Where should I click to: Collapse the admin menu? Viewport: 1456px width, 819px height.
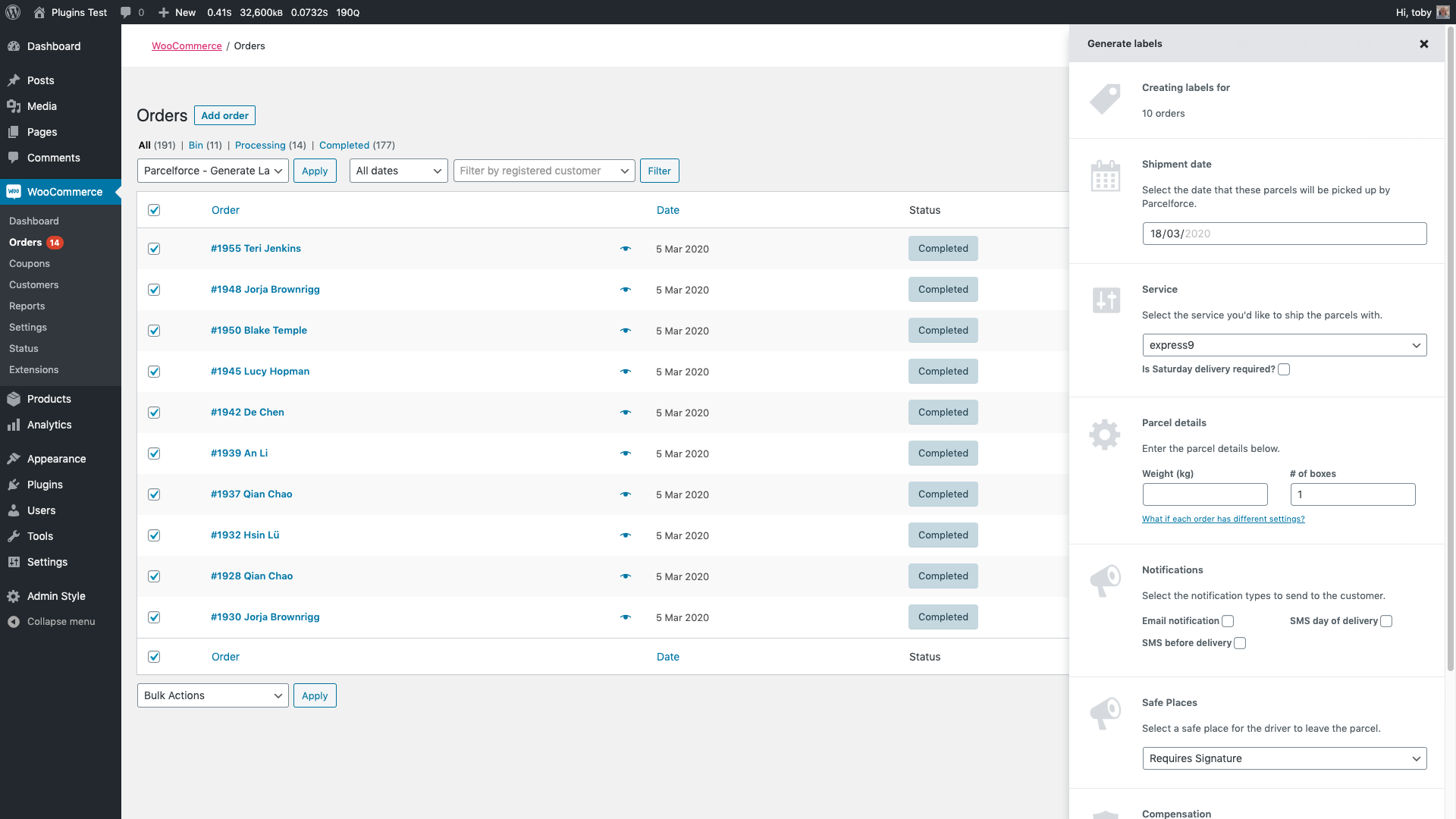(61, 622)
